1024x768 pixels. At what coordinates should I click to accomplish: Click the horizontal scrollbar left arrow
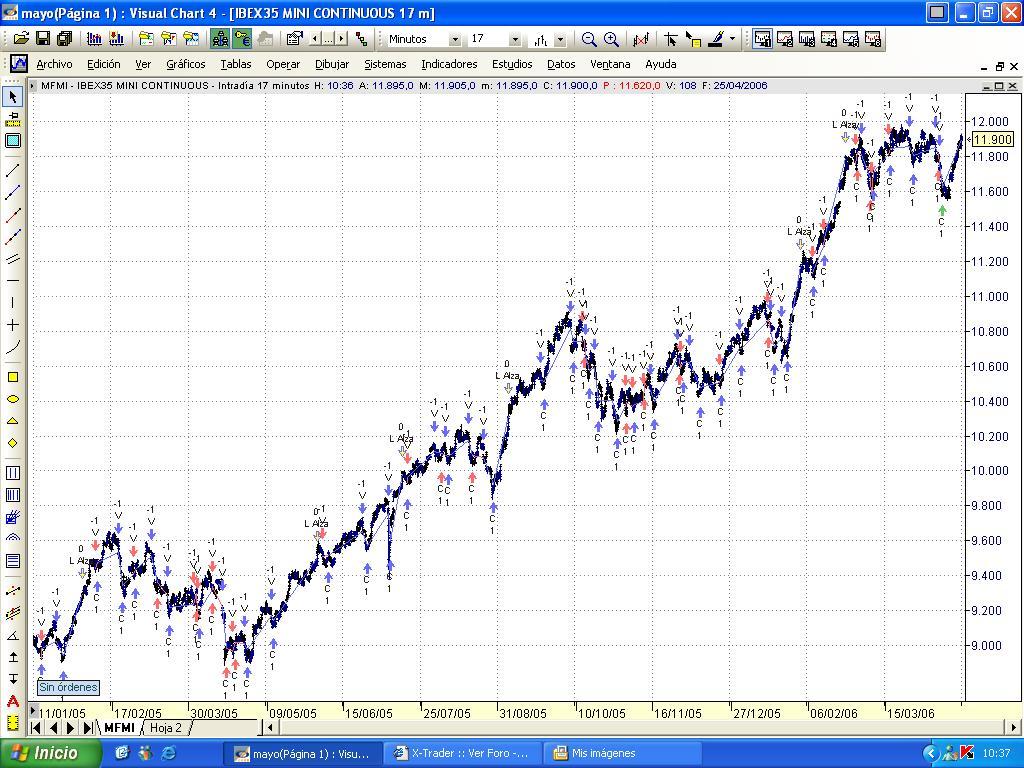tap(270, 727)
